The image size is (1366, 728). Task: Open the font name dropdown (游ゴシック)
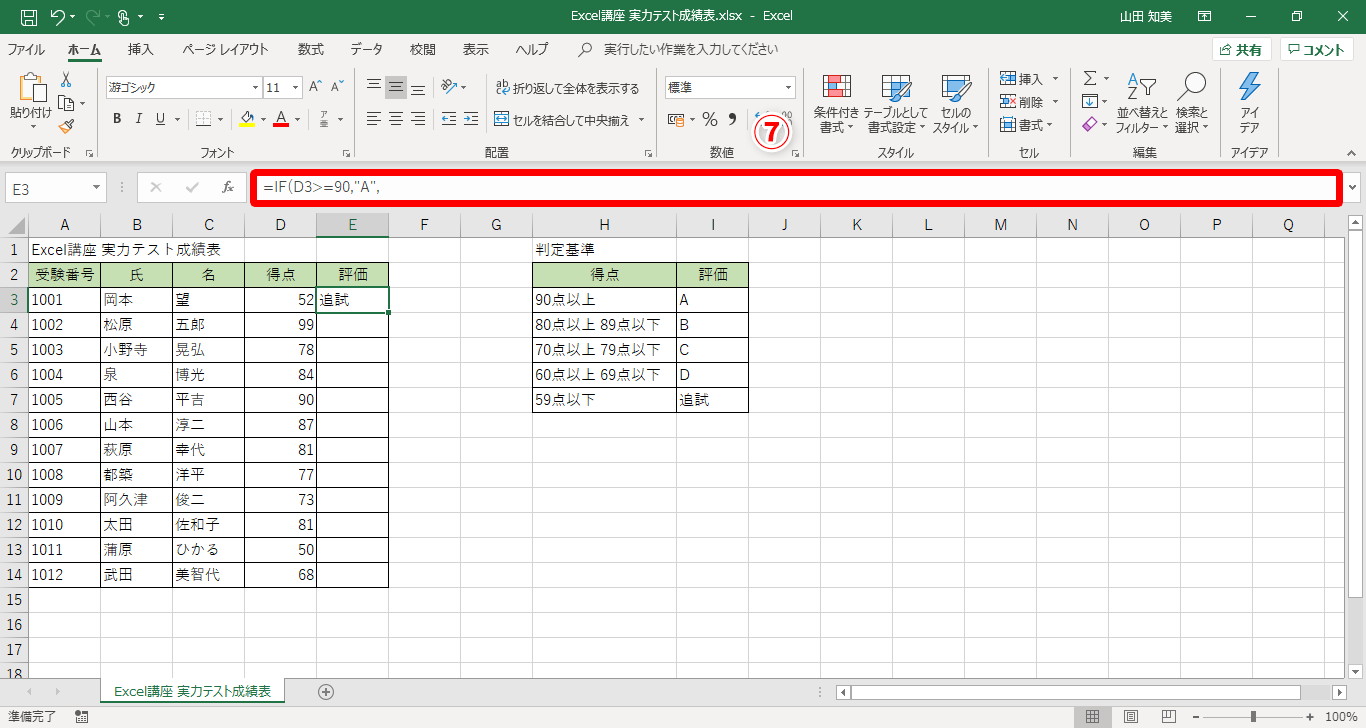coord(254,87)
